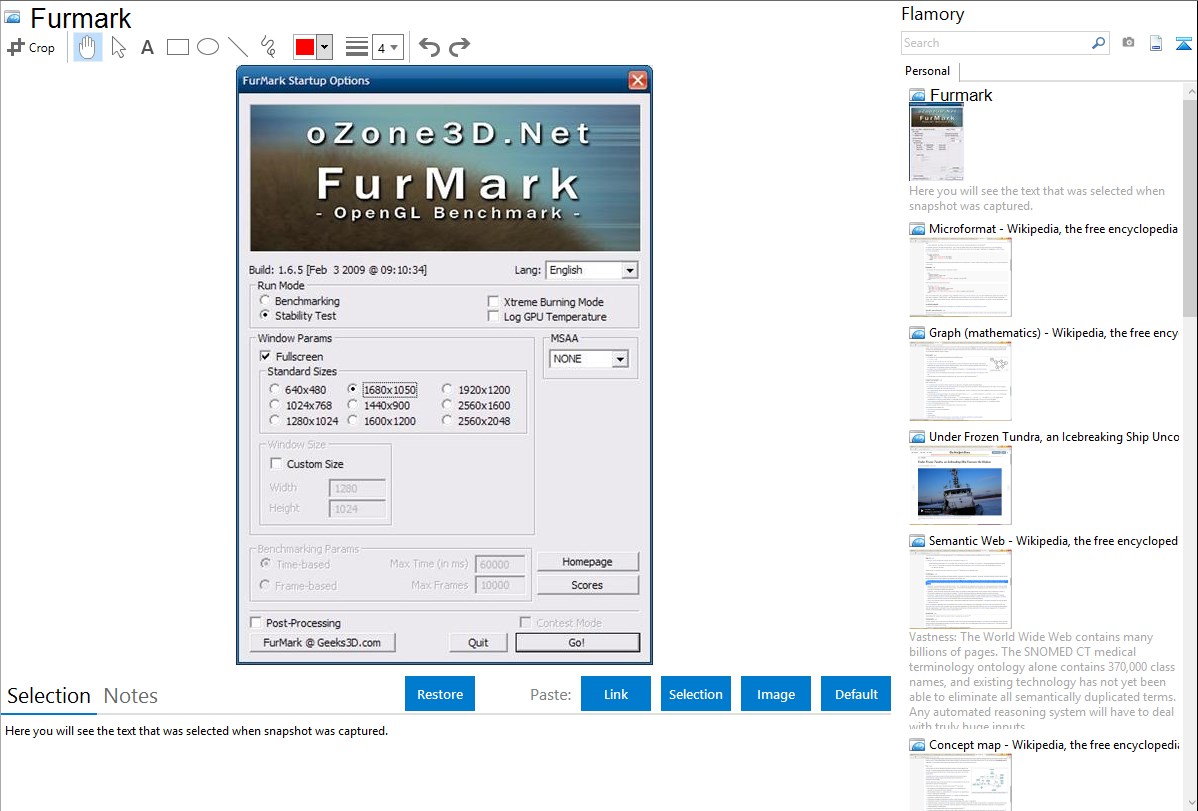The height and width of the screenshot is (811, 1198).
Task: Choose the text annotation tool
Action: click(147, 47)
